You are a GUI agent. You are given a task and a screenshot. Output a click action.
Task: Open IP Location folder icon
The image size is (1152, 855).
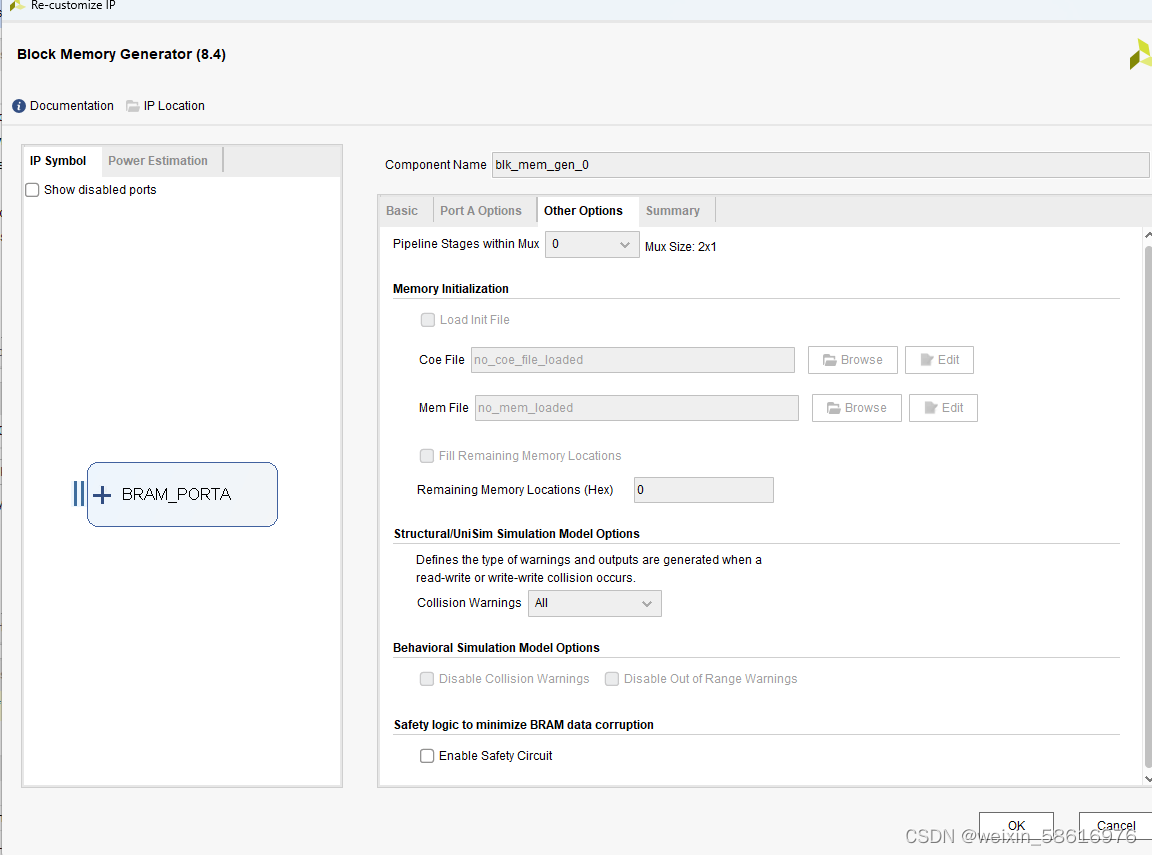[132, 106]
